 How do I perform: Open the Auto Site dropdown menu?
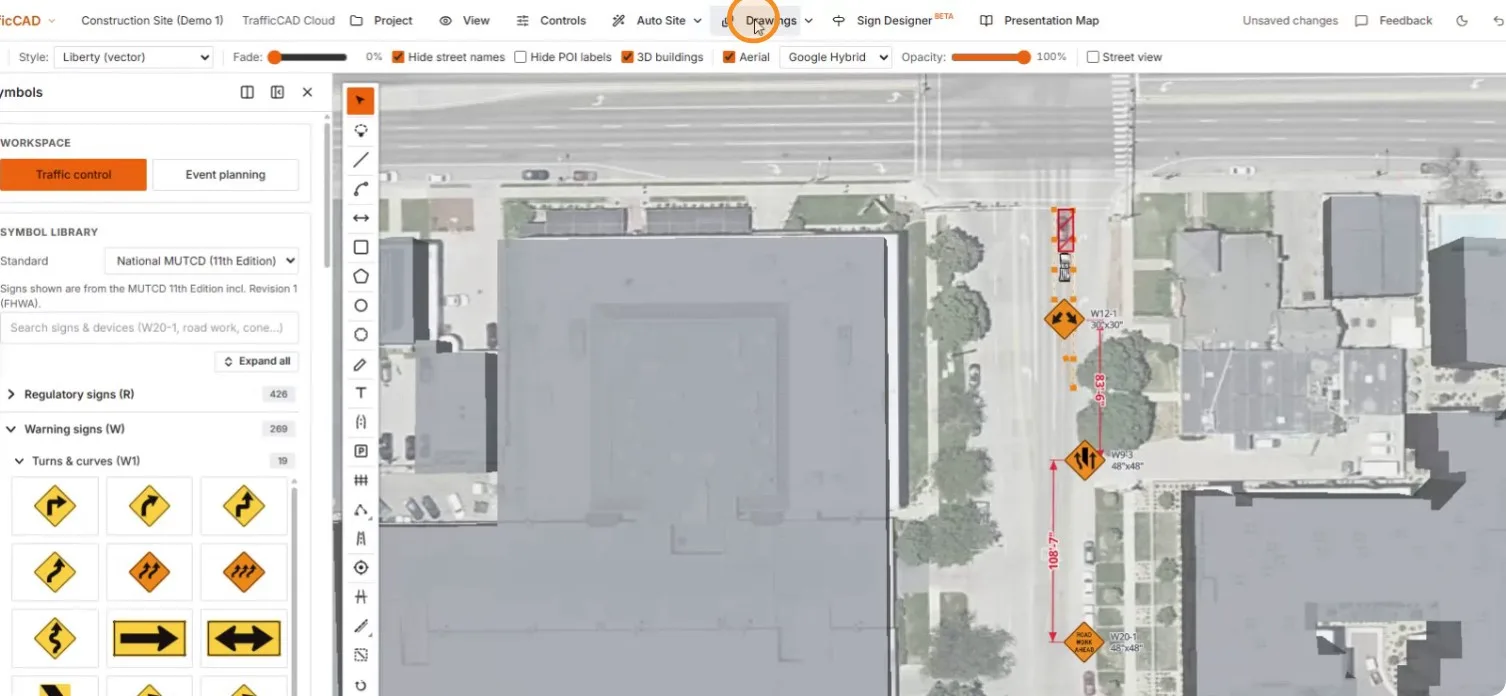[656, 20]
